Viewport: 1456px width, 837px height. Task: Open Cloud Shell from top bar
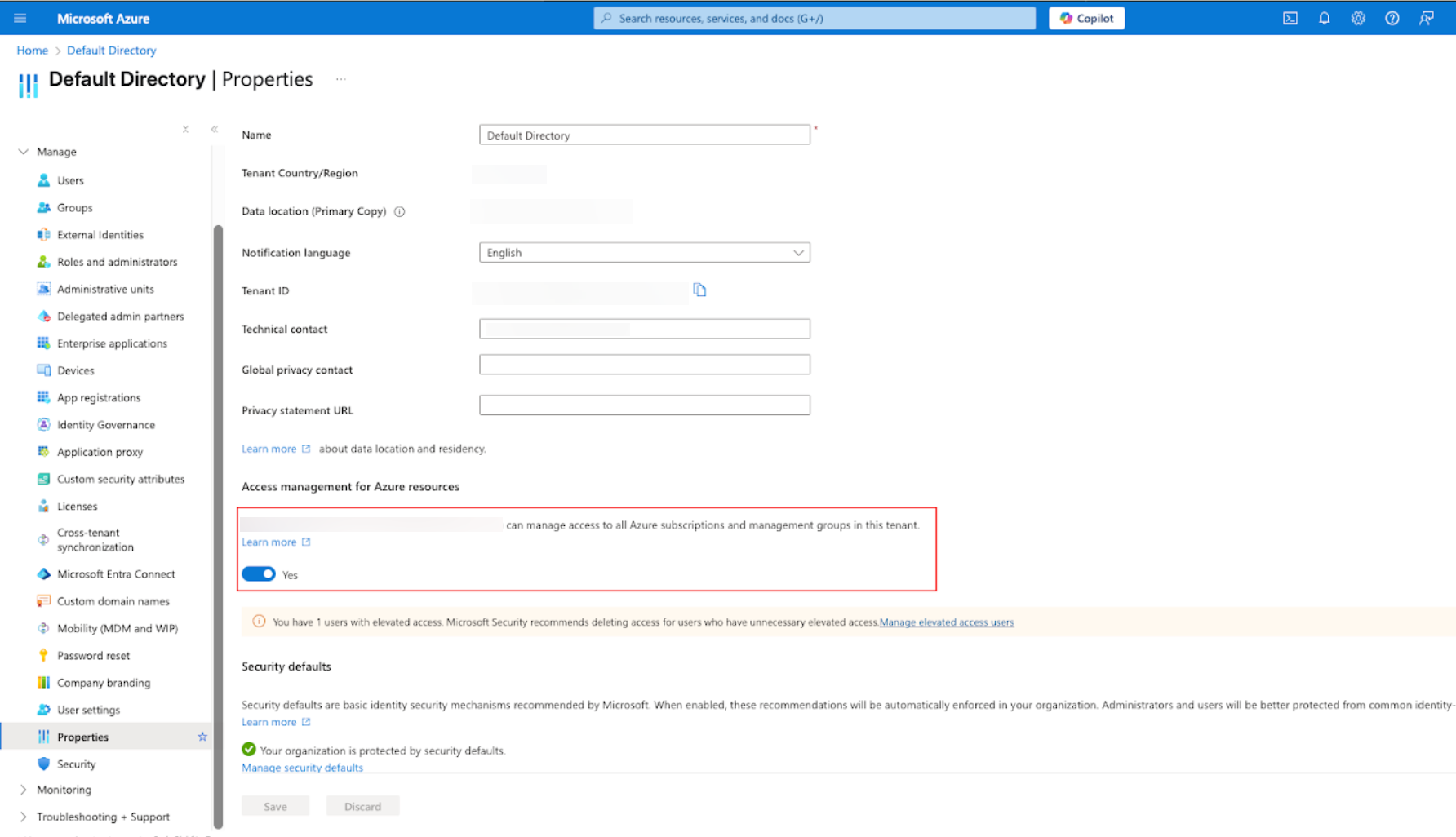pos(1290,18)
